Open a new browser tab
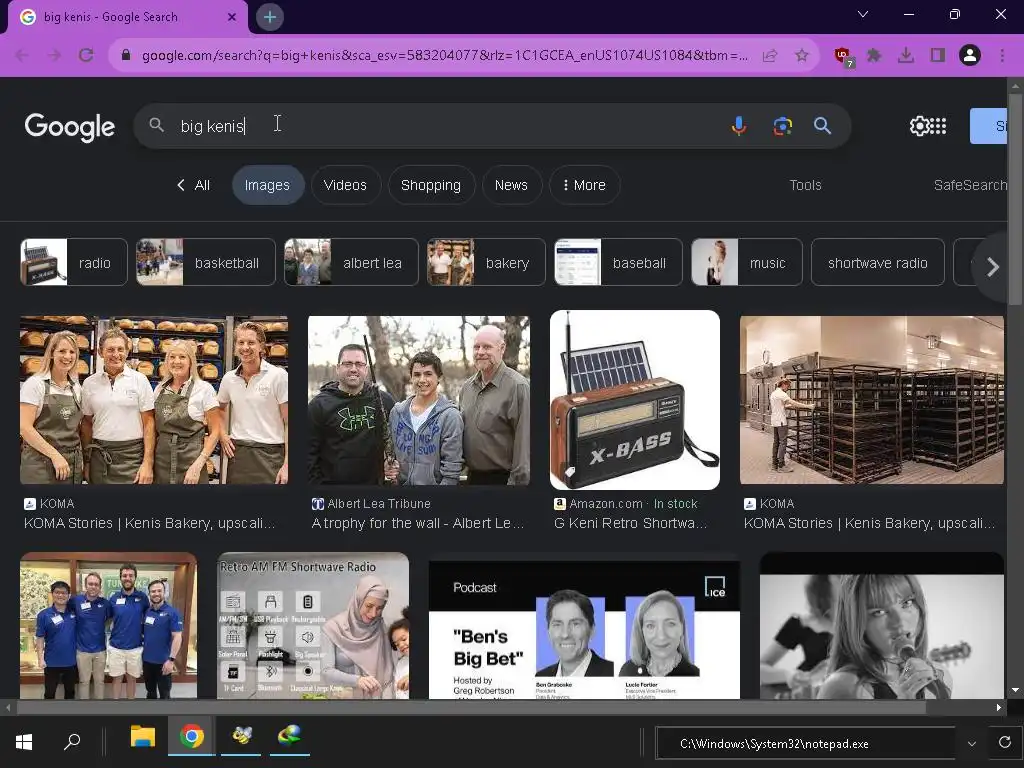The height and width of the screenshot is (768, 1024). click(x=270, y=17)
